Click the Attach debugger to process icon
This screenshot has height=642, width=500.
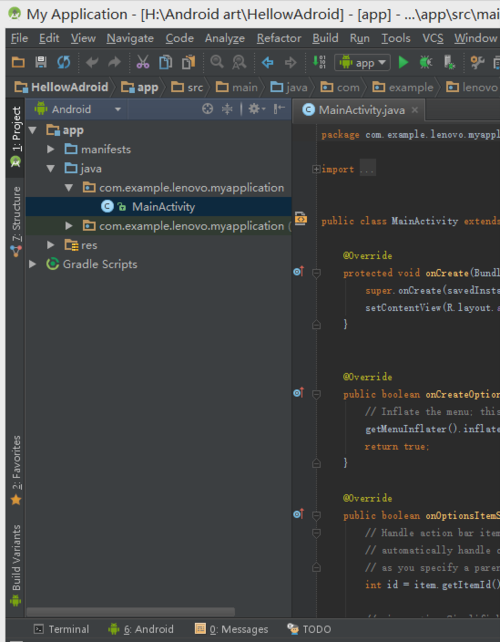[x=449, y=62]
